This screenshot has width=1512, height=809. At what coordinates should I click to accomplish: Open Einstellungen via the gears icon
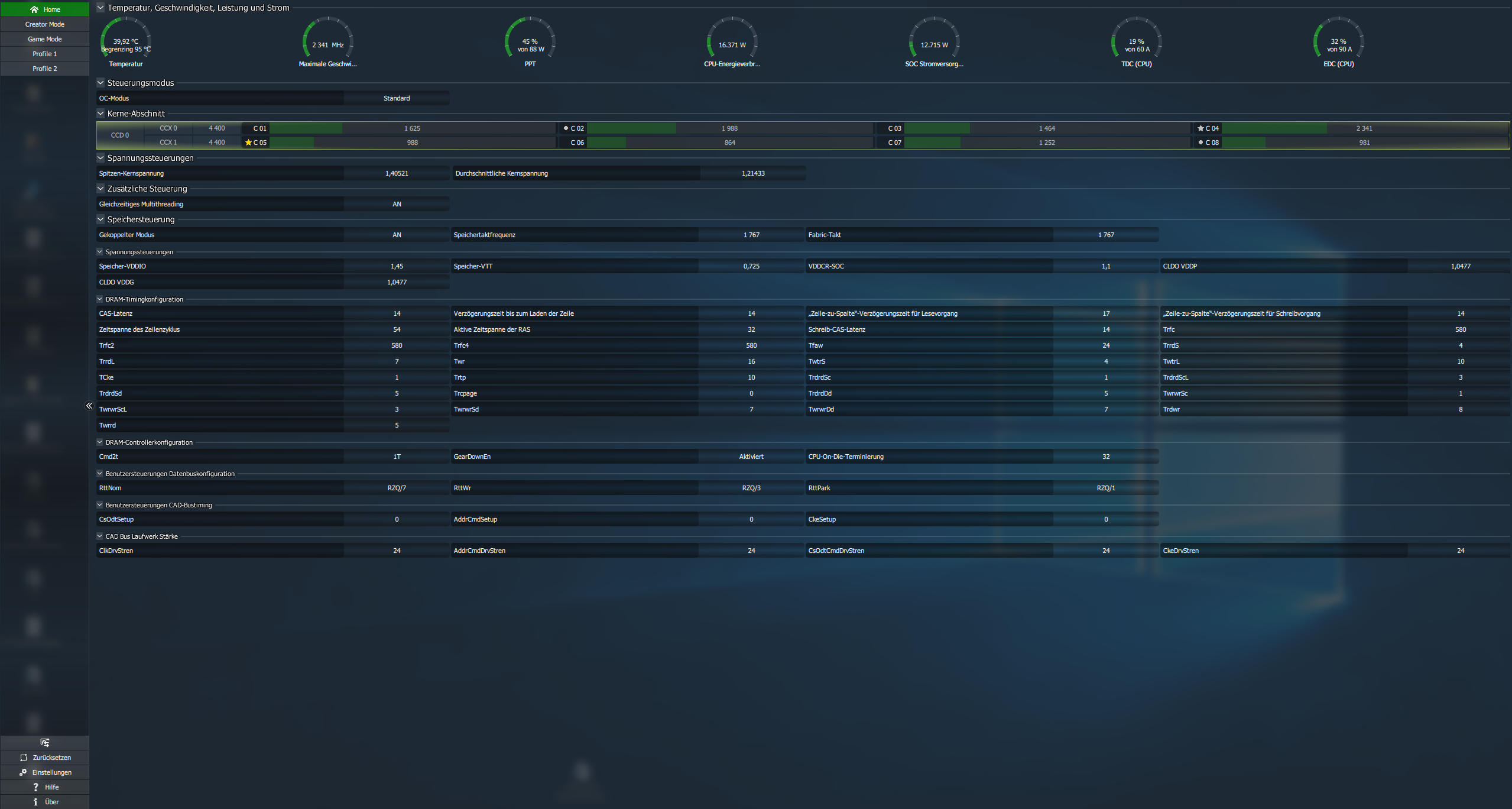click(23, 772)
